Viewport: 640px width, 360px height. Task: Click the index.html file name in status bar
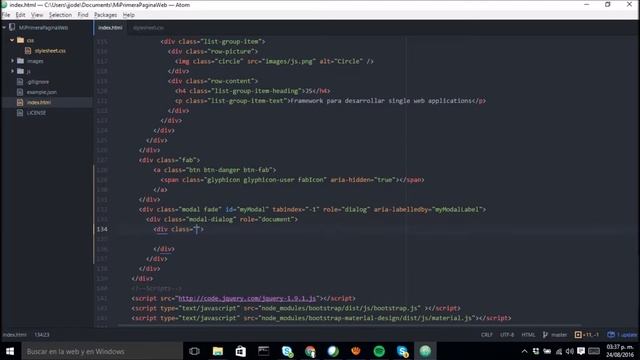click(x=15, y=335)
